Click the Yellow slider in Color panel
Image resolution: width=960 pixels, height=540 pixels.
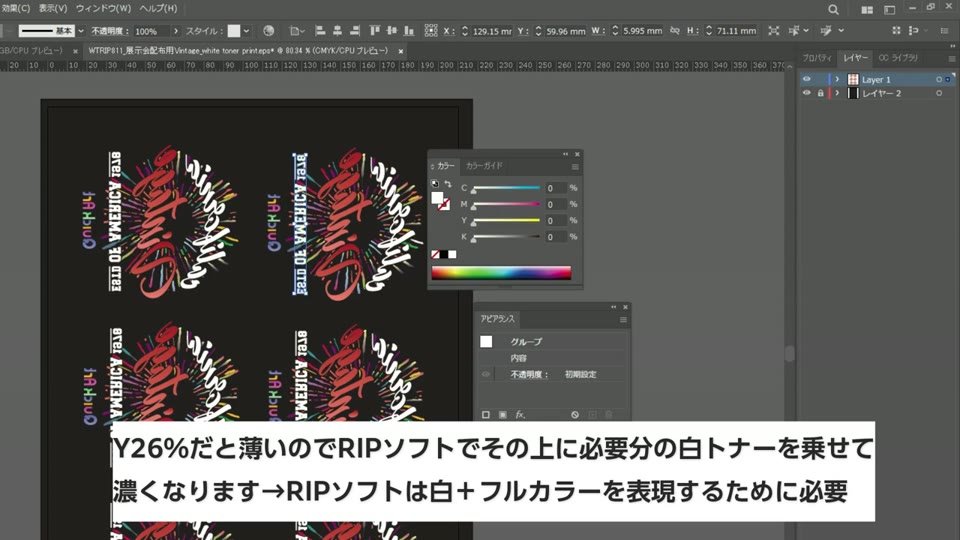506,220
